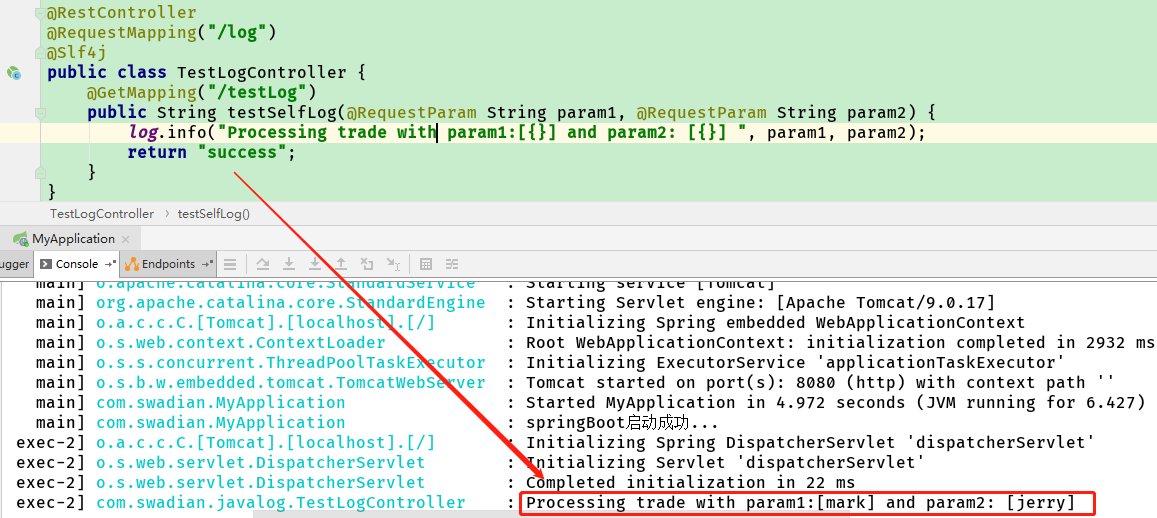Click Spring bean gutter icon beside TestLogController
1157x518 pixels.
(14, 72)
